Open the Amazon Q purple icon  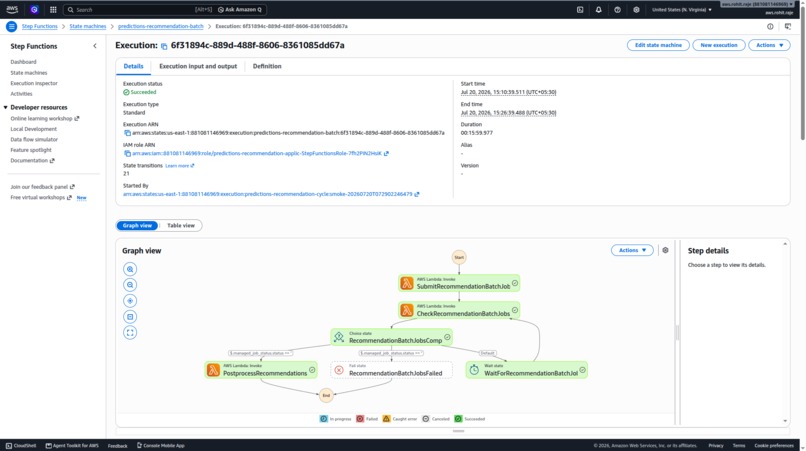(x=34, y=9)
